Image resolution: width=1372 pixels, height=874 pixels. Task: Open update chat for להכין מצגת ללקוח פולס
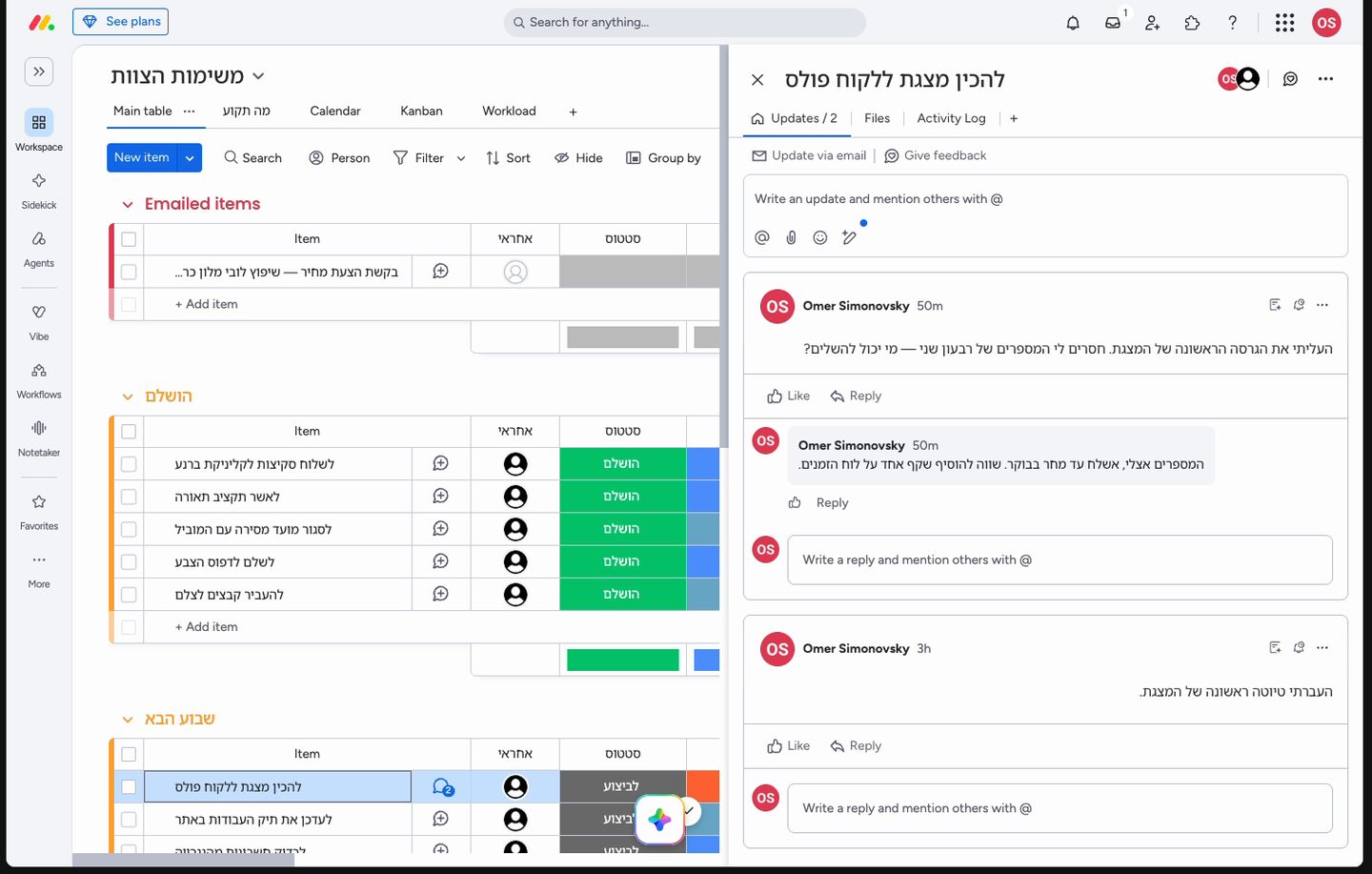tap(442, 787)
